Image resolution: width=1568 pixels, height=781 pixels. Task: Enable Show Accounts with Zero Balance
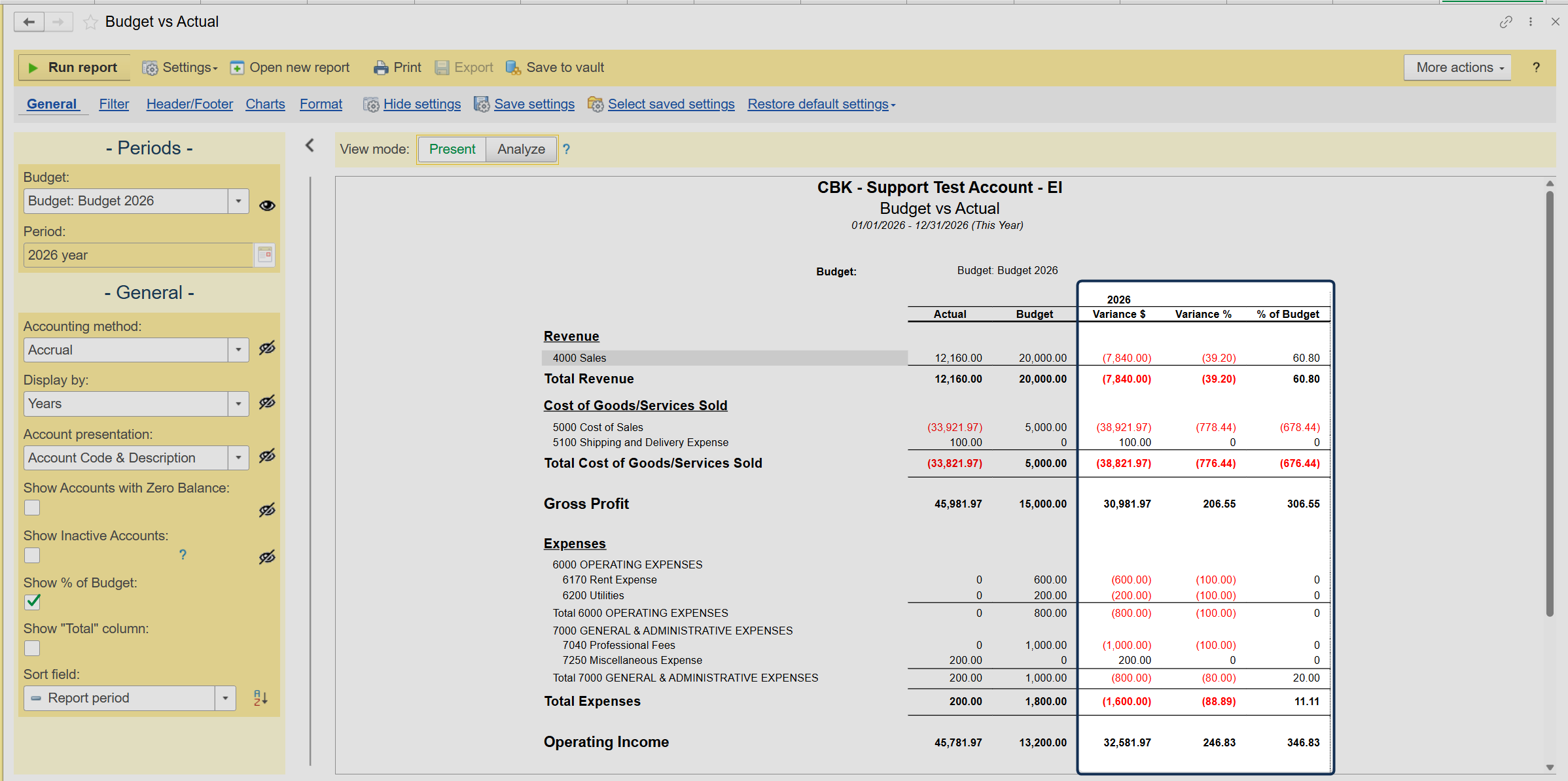point(32,508)
